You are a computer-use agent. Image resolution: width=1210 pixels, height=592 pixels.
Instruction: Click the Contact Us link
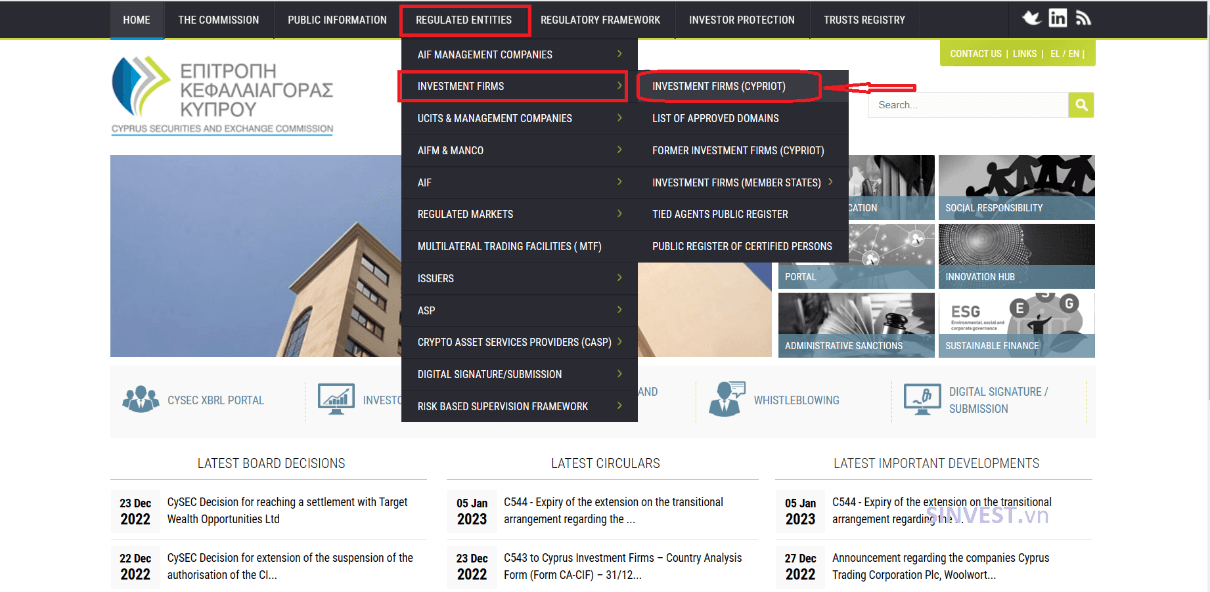(x=975, y=54)
